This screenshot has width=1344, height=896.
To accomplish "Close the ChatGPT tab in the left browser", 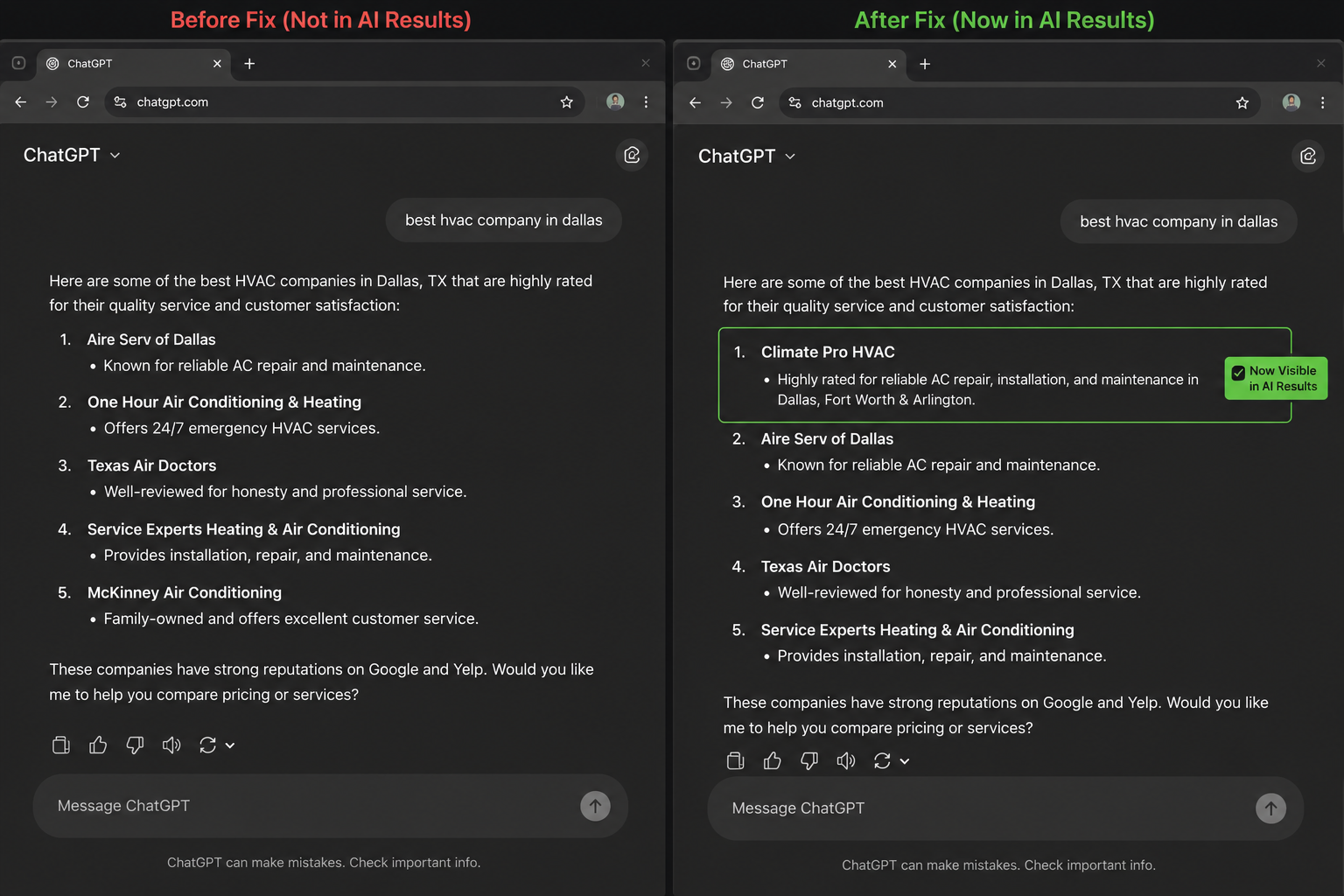I will tap(217, 64).
